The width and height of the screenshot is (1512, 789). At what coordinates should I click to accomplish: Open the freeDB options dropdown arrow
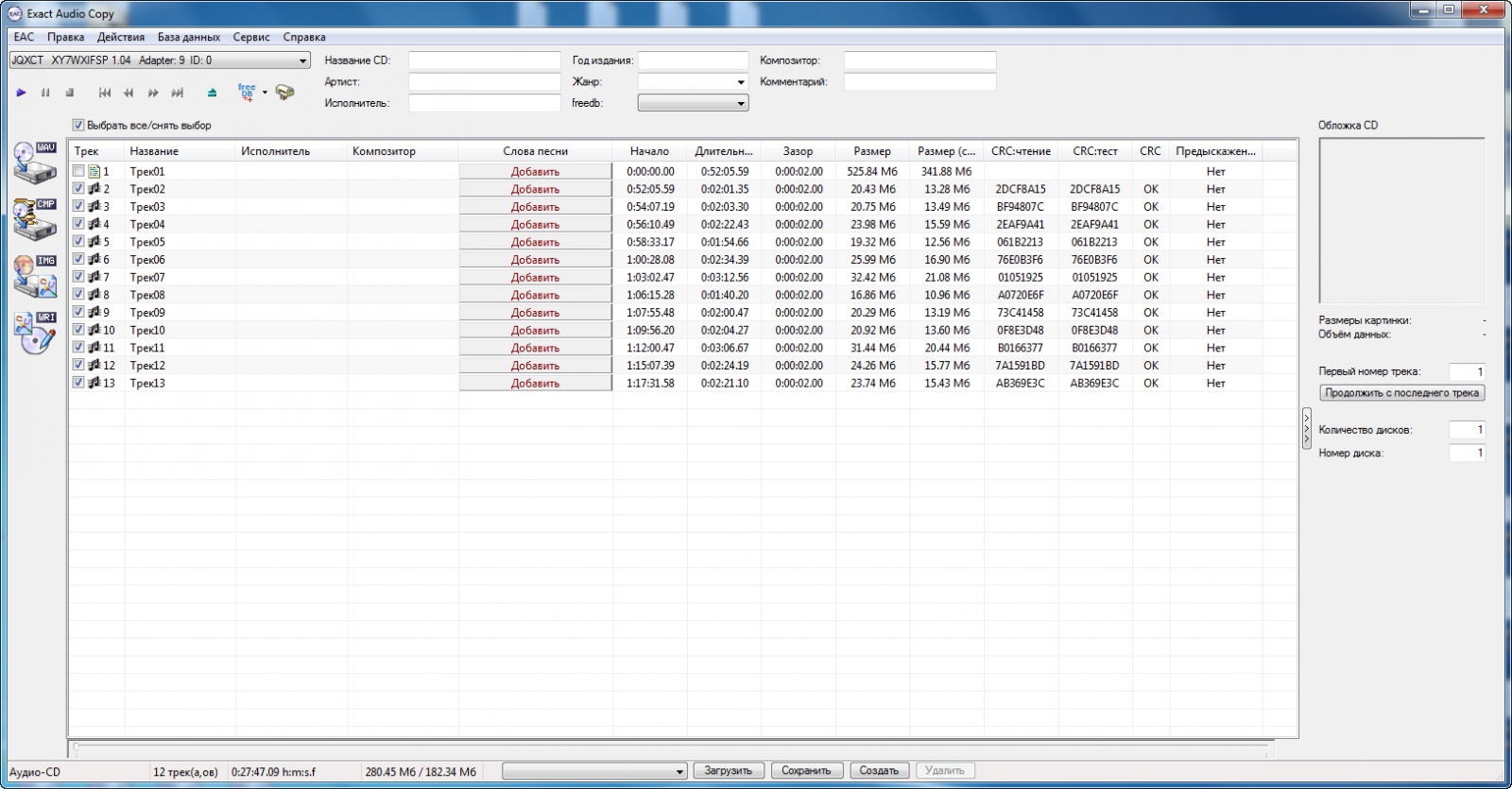pos(265,93)
